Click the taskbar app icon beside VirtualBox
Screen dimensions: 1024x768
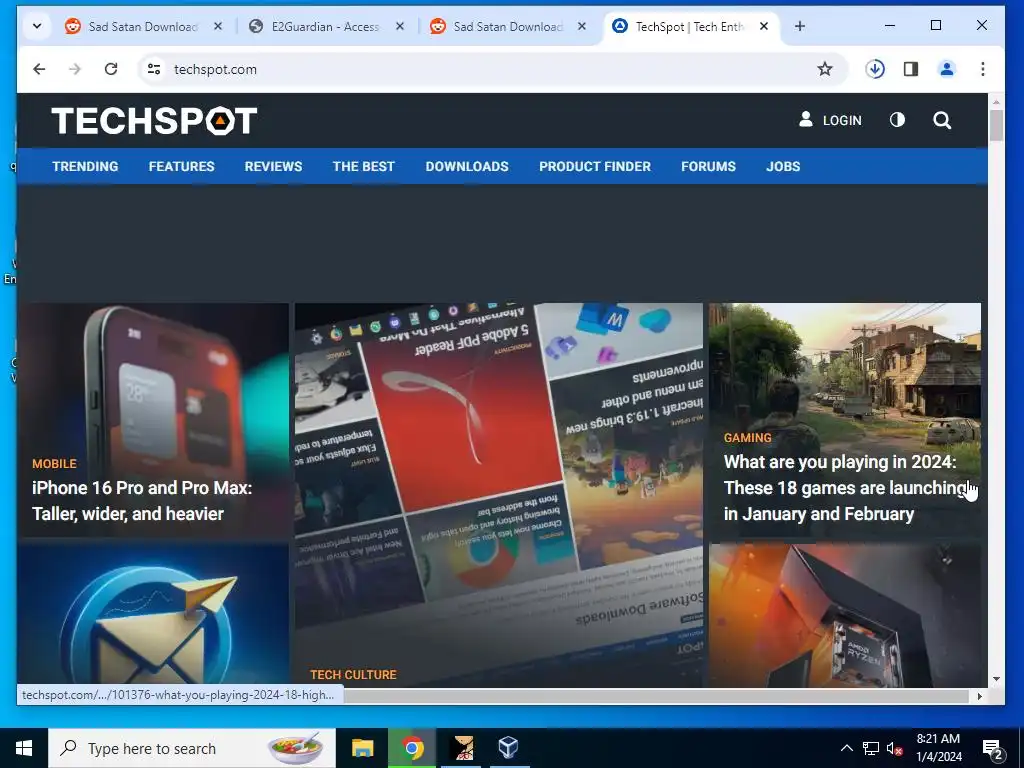pos(464,748)
